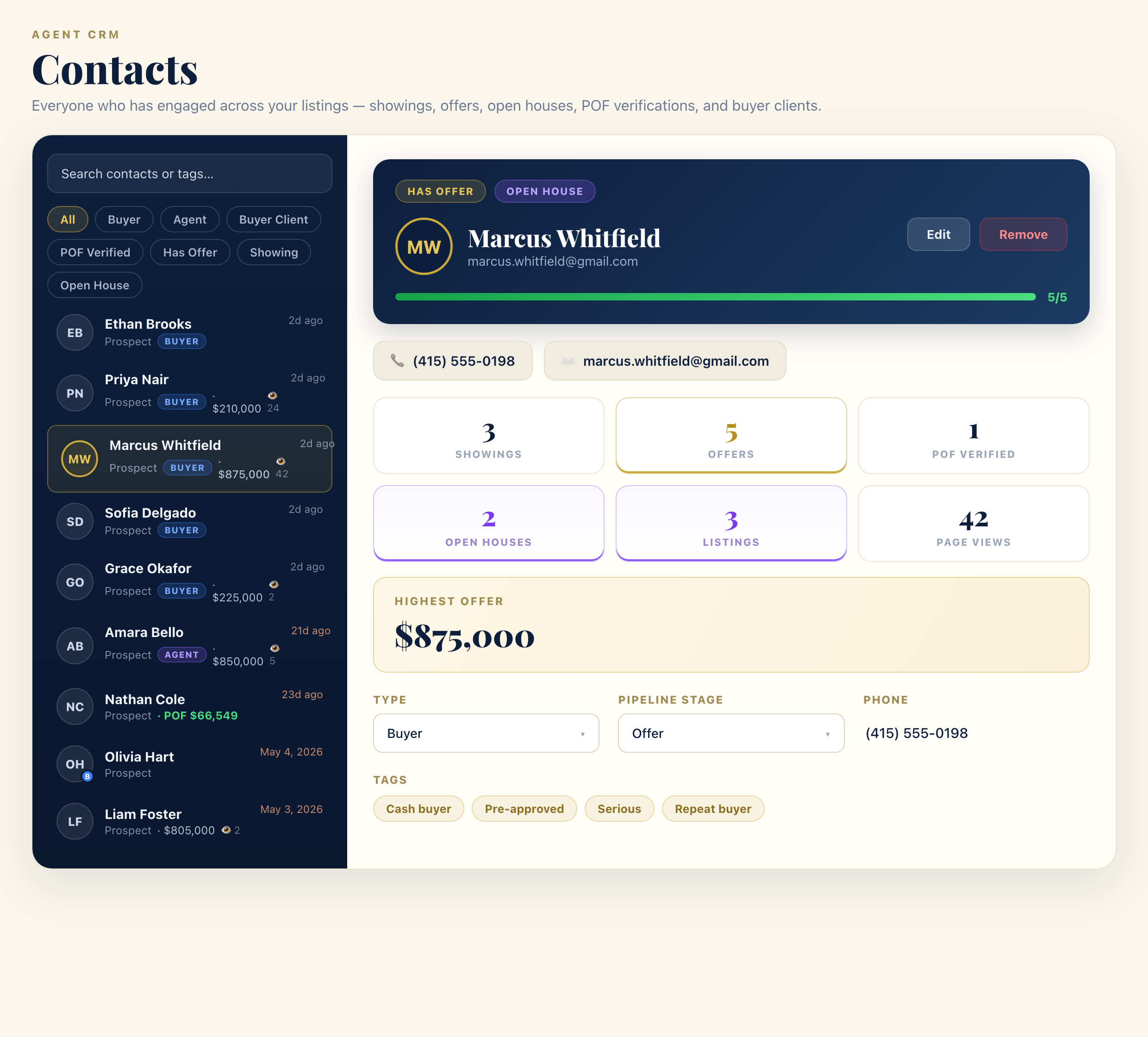Filter contacts by Buyer Client
The image size is (1148, 1037).
273,219
